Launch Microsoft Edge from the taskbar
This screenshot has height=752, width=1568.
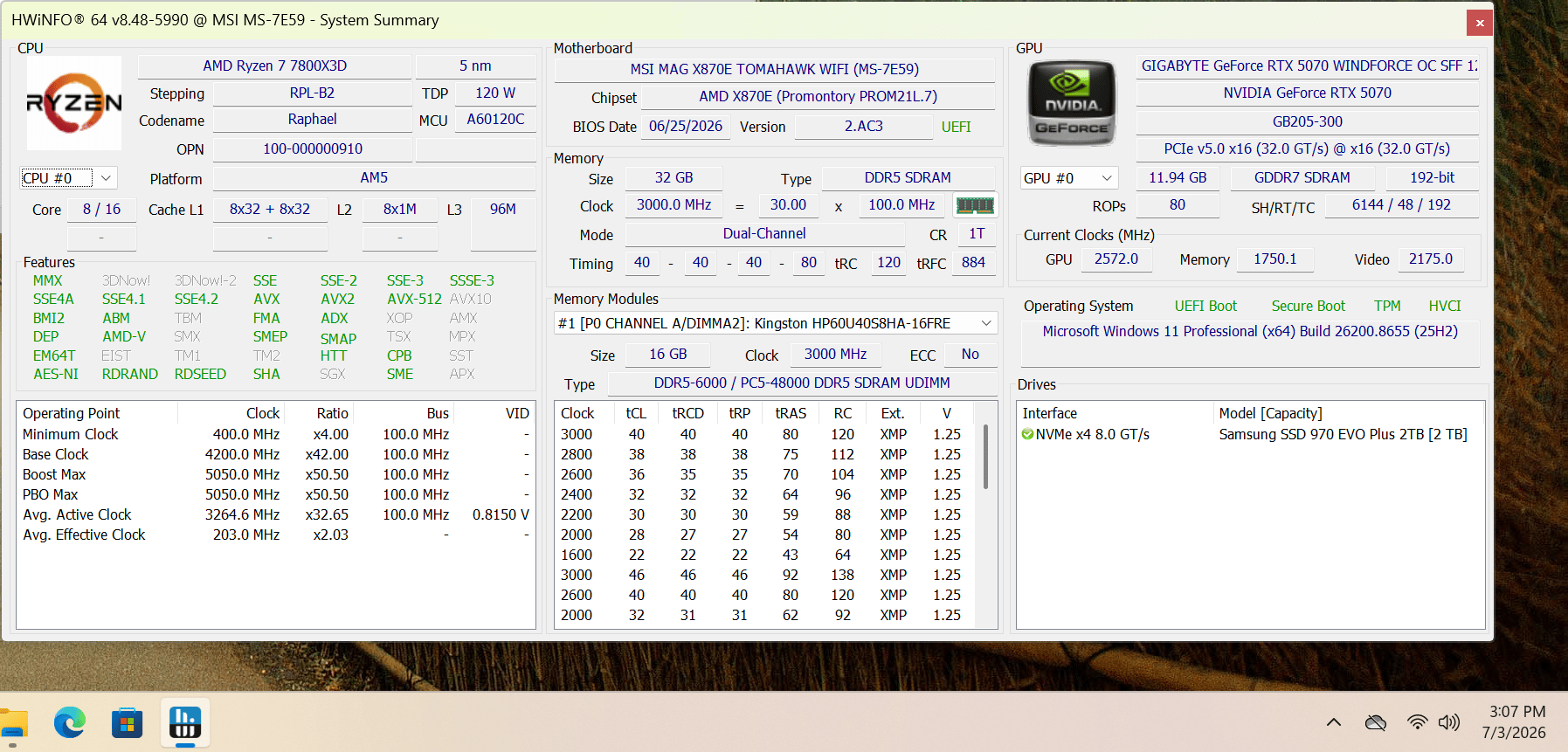click(x=70, y=723)
